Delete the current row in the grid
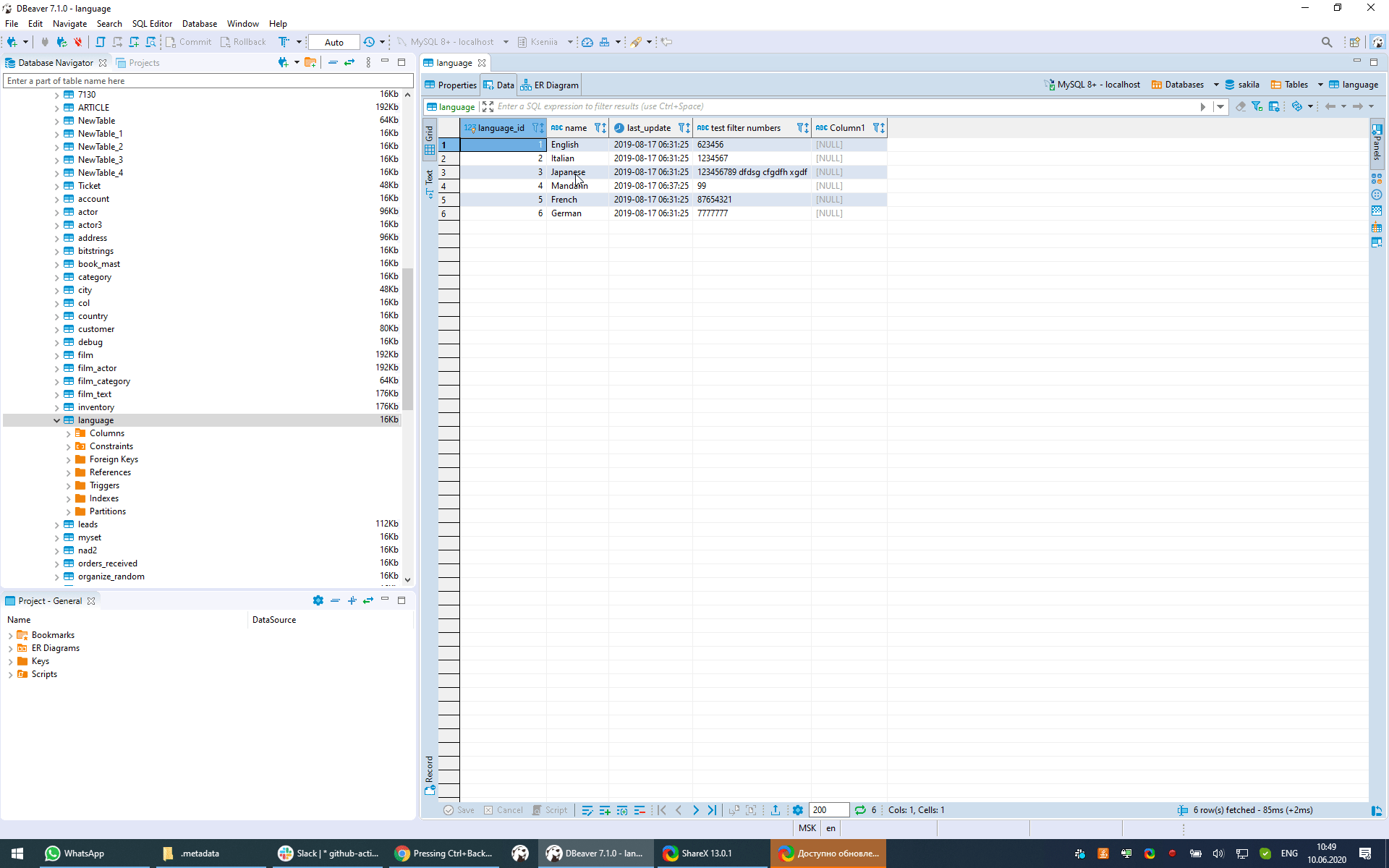1389x868 pixels. pos(640,810)
